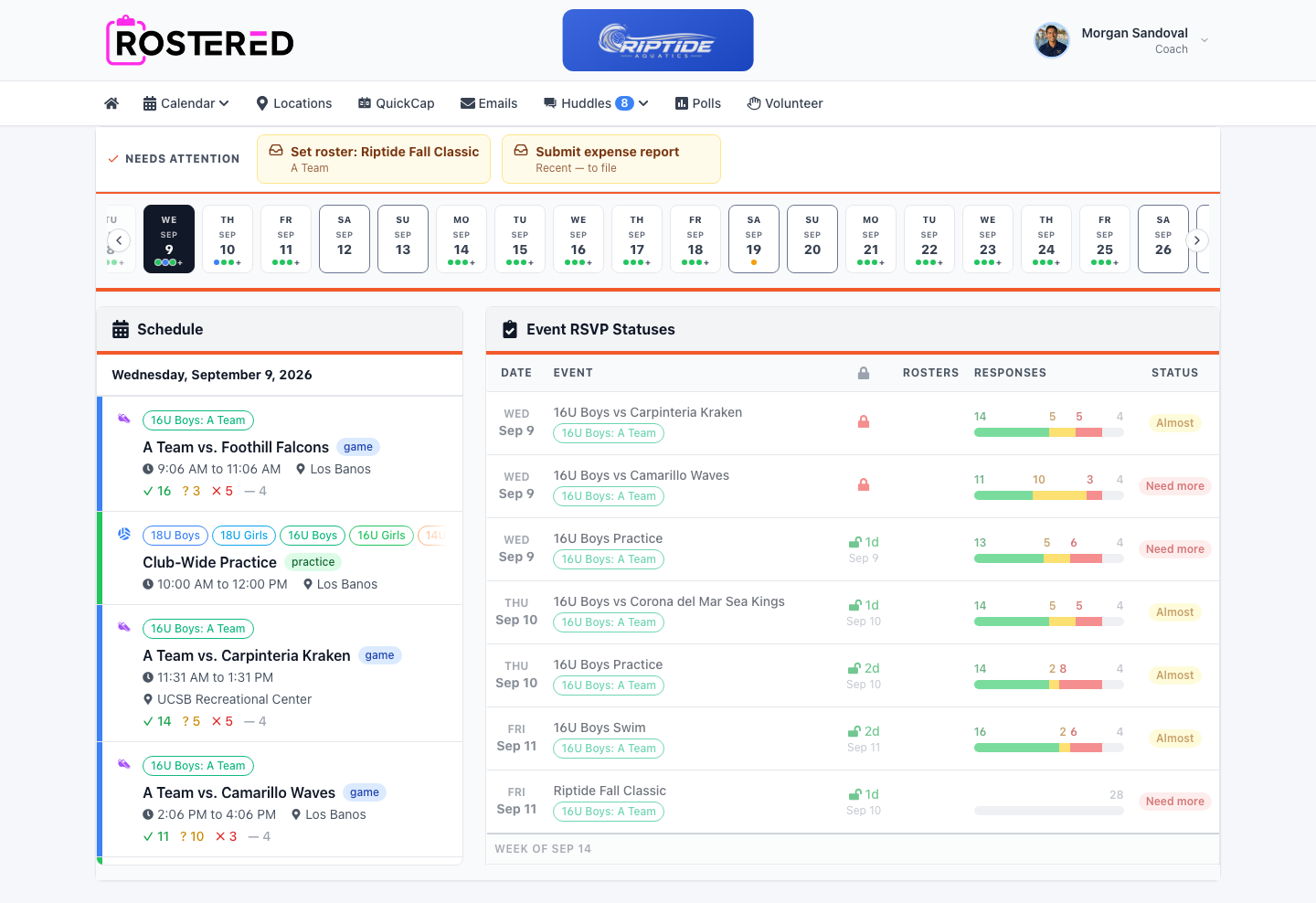
Task: Click the Event RSVP Statuses clipboard icon
Action: [x=510, y=329]
